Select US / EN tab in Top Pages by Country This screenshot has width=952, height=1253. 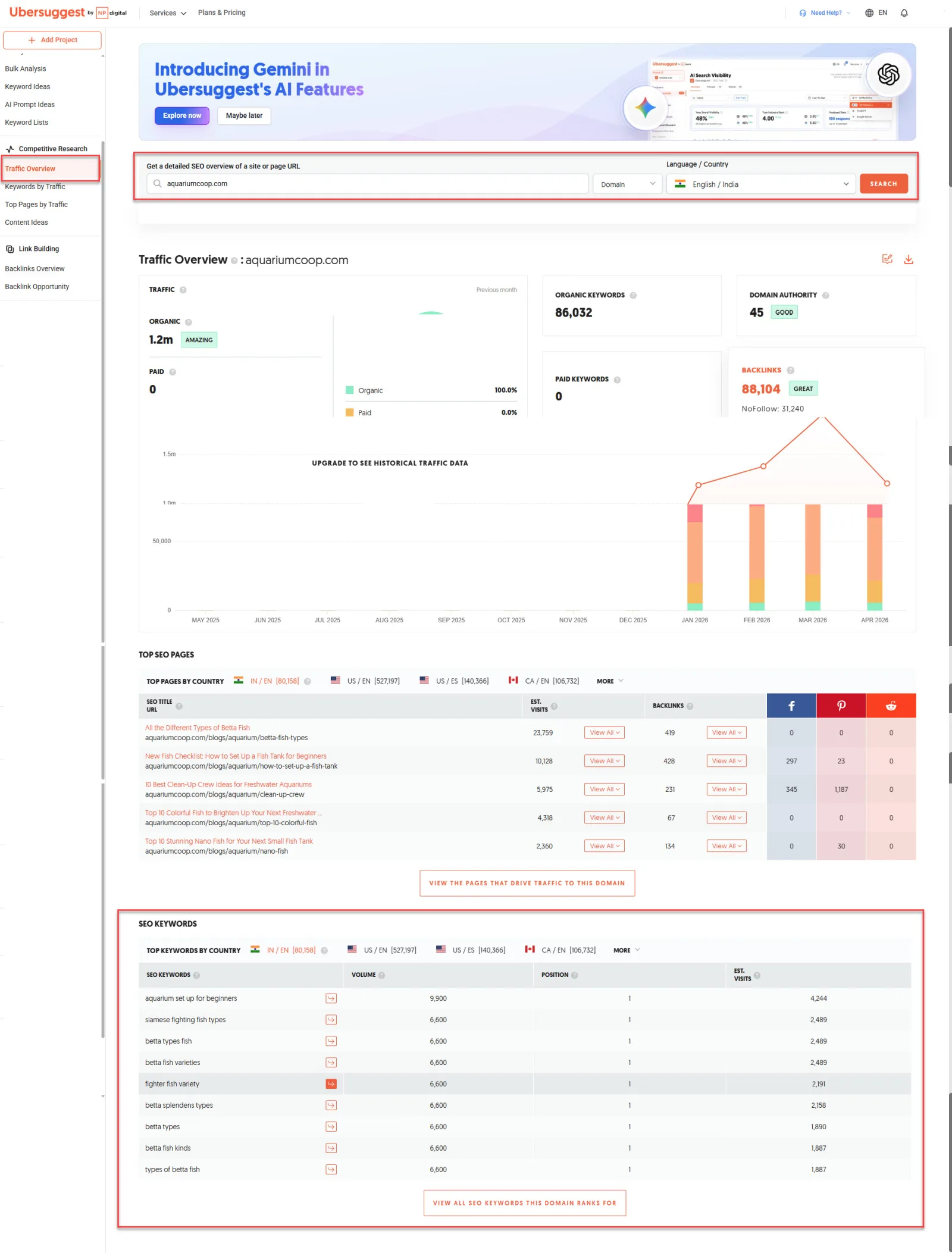point(365,681)
